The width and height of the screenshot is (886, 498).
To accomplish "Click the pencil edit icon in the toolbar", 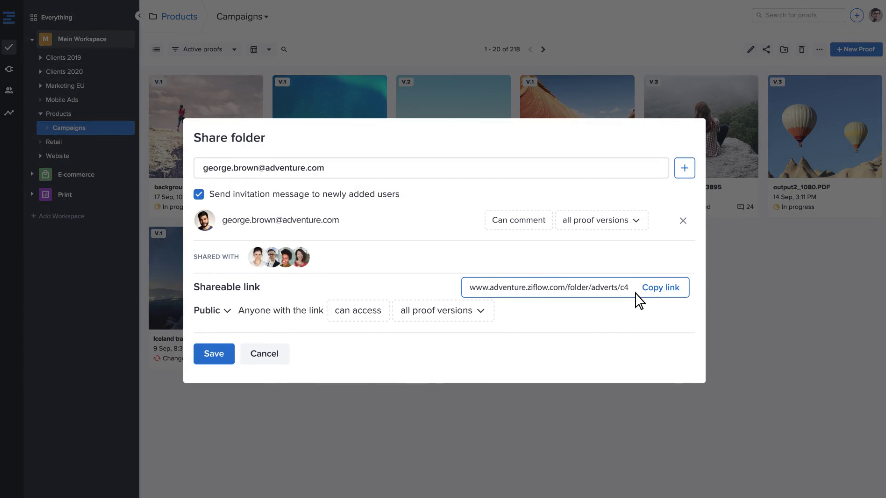I will tap(750, 49).
